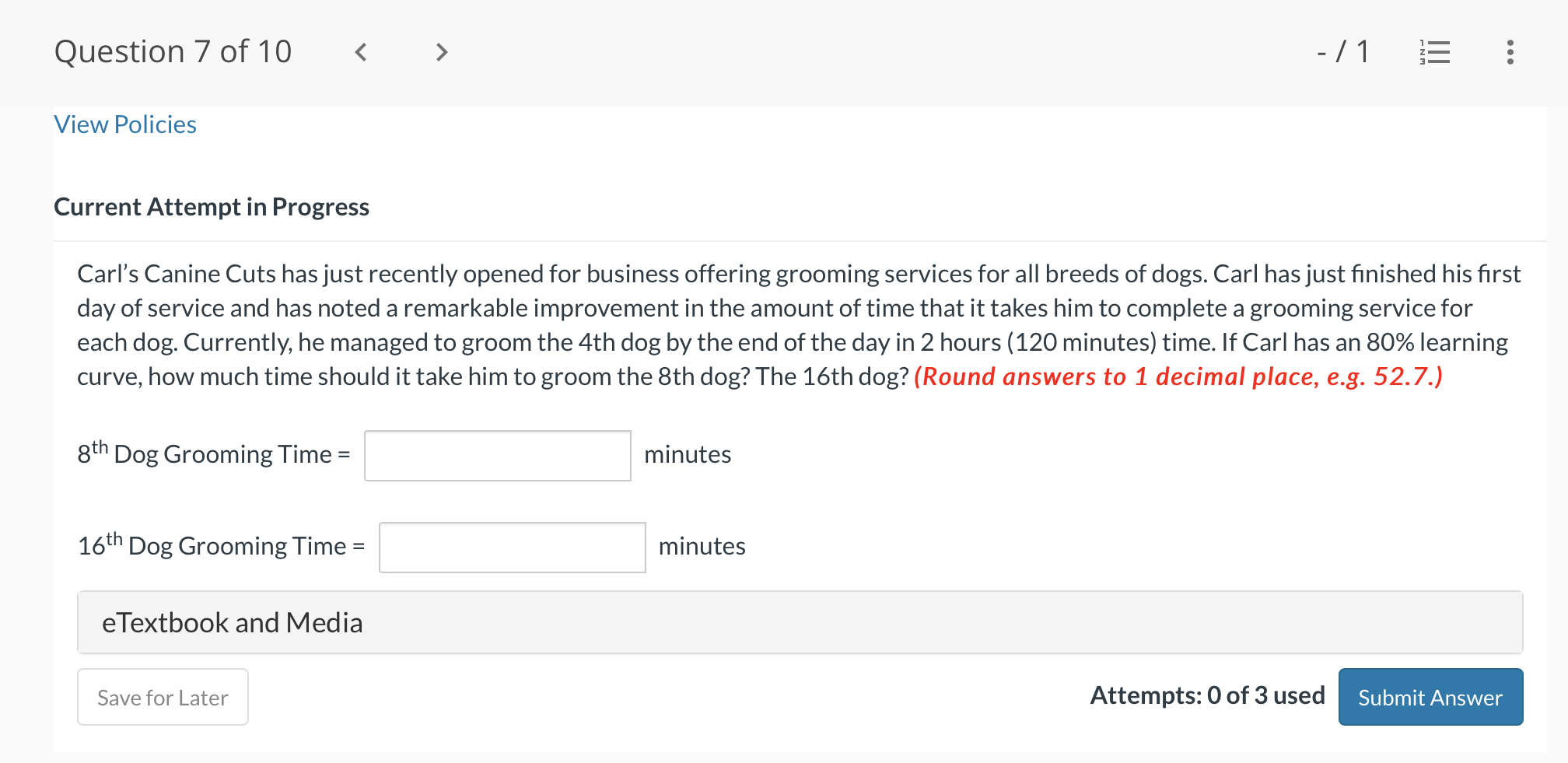1568x763 pixels.
Task: Advance to the next question arrow
Action: tap(441, 52)
